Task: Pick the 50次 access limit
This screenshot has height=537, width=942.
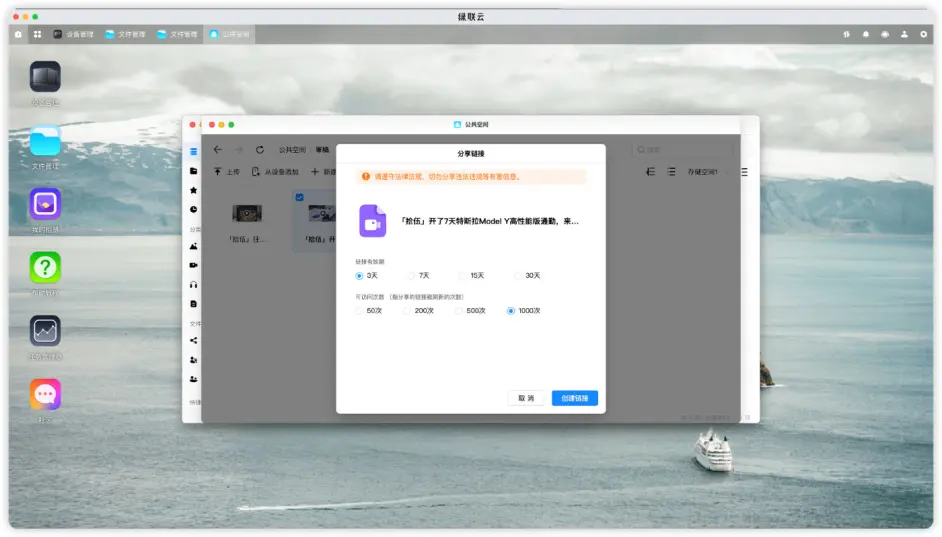Action: 360,311
